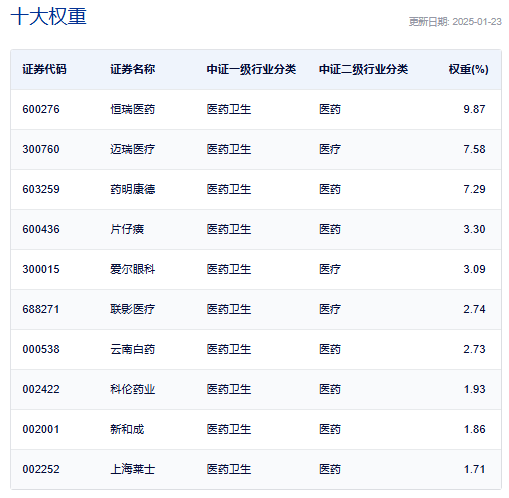Select the 云南白药 security name
This screenshot has height=498, width=509.
pos(133,349)
